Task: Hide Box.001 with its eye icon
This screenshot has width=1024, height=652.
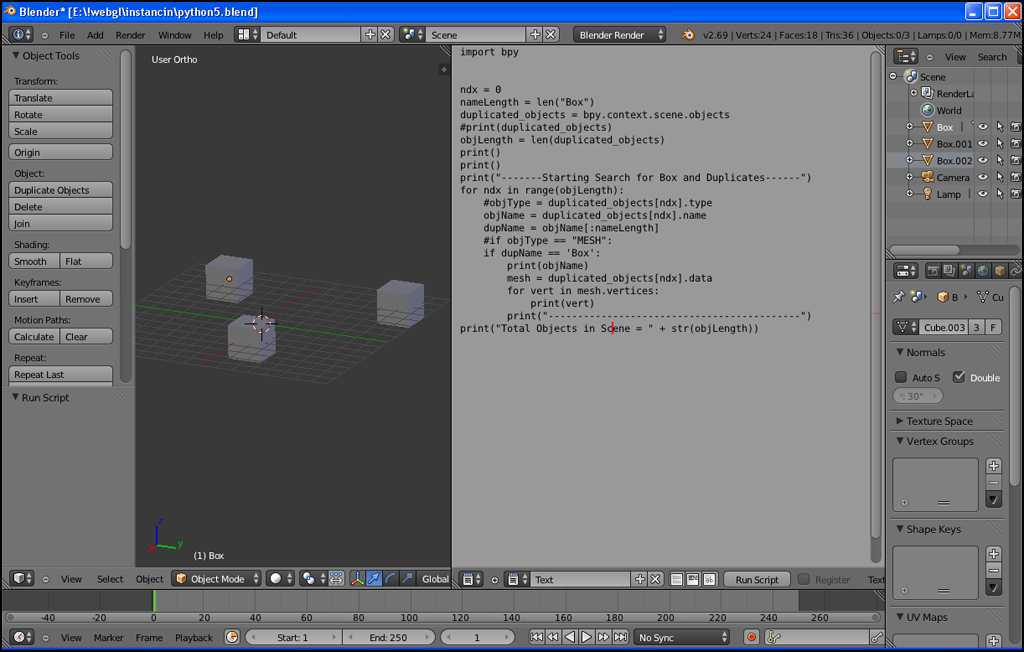Action: point(983,143)
